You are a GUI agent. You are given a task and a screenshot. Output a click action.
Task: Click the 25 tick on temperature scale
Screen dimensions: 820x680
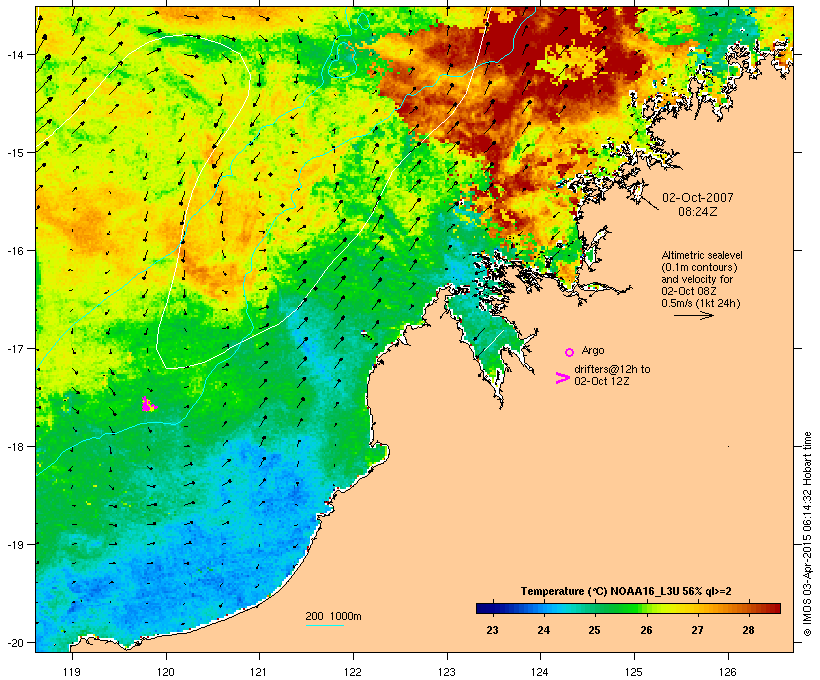point(594,630)
